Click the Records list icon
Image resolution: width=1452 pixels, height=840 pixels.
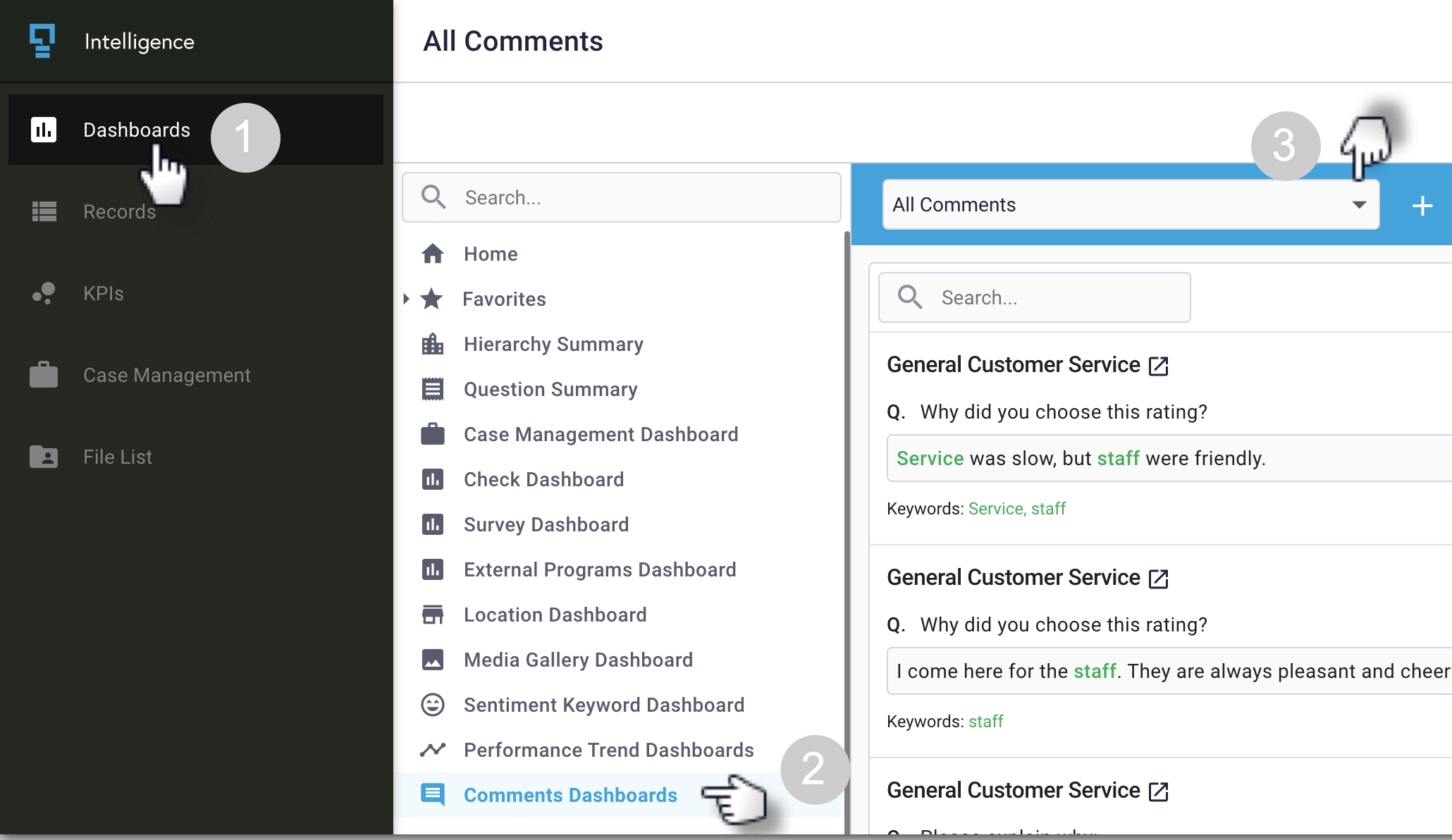coord(44,211)
